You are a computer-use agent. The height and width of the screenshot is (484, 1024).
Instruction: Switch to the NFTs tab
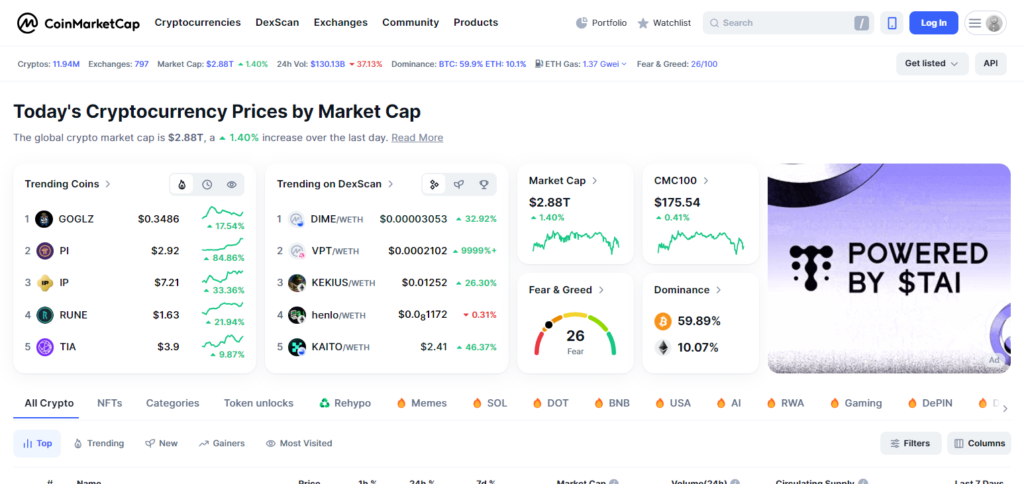pos(110,403)
